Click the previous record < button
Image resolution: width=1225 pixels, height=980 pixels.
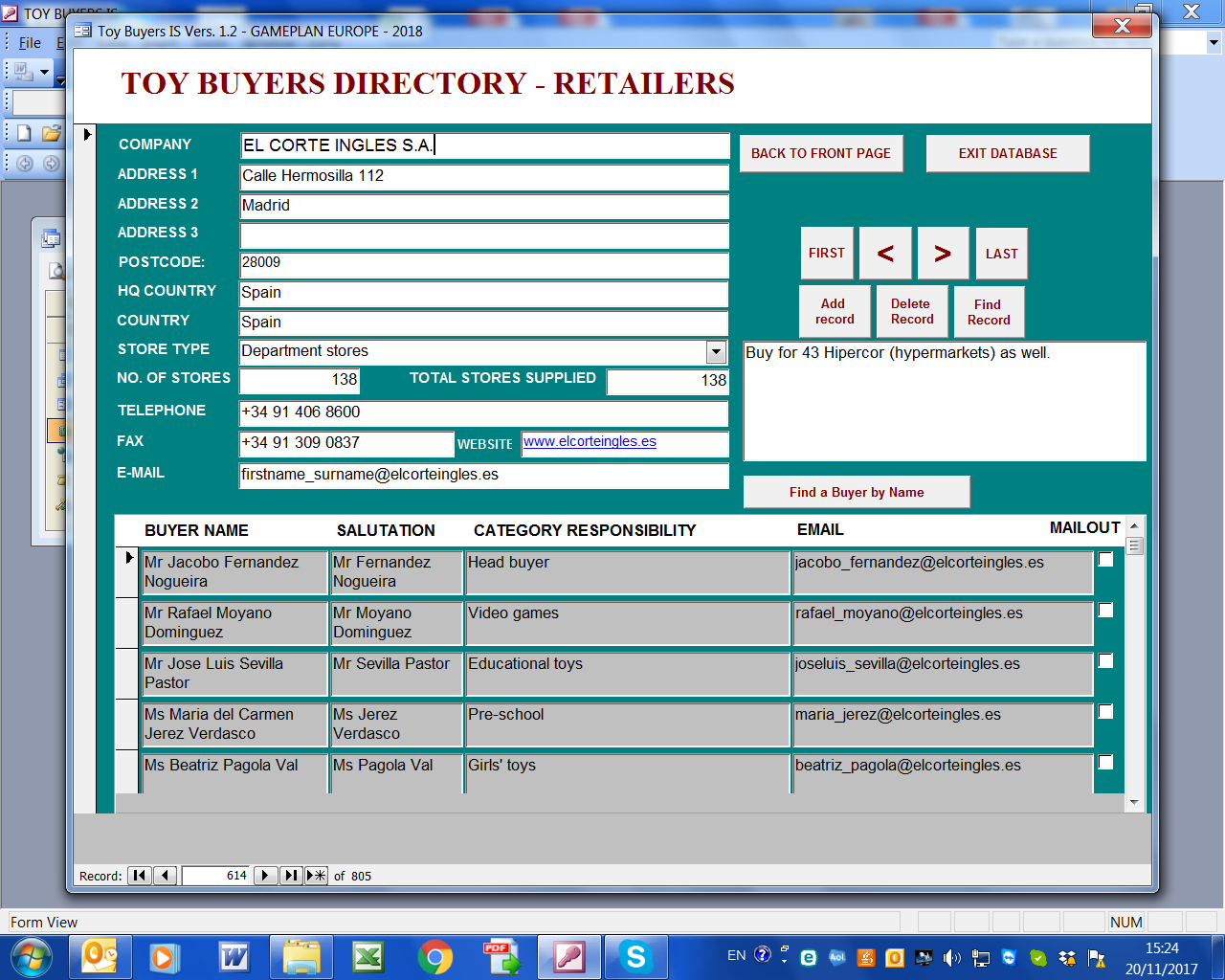pos(885,253)
